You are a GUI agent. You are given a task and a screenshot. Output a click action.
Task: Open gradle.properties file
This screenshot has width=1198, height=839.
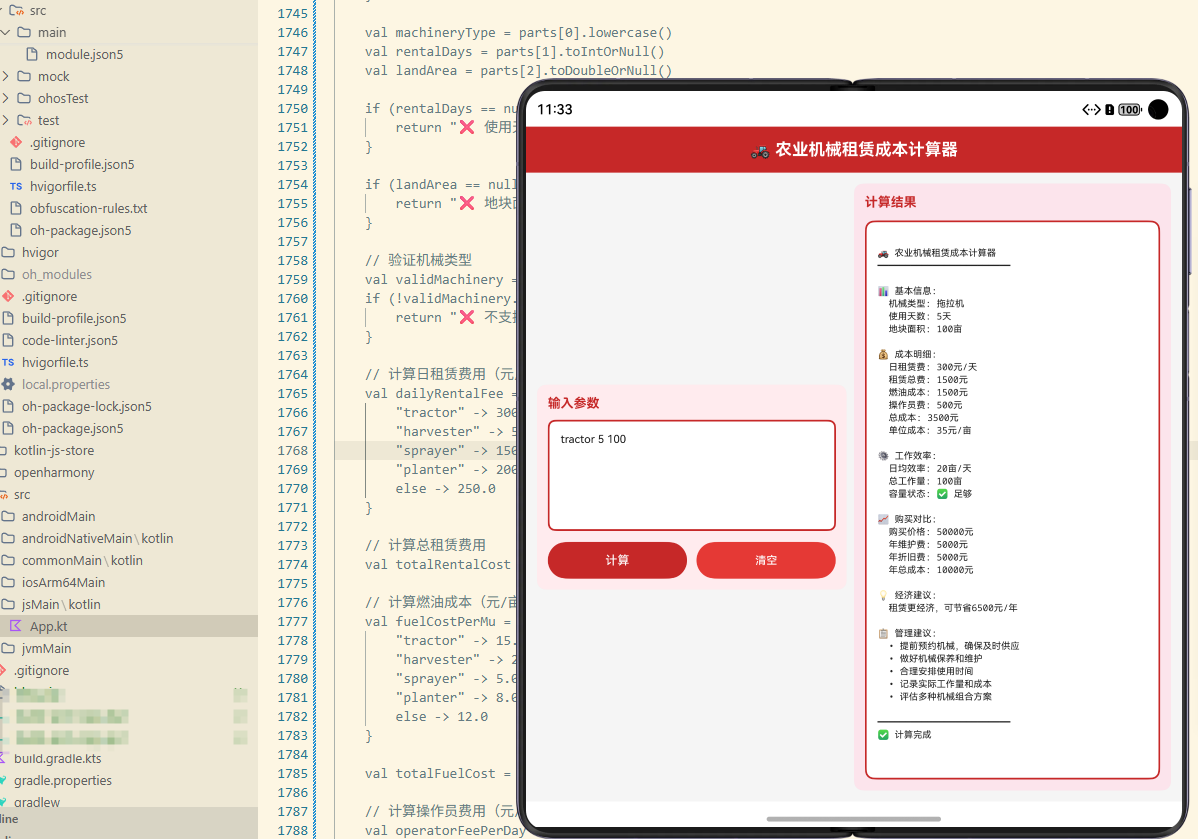tap(63, 781)
